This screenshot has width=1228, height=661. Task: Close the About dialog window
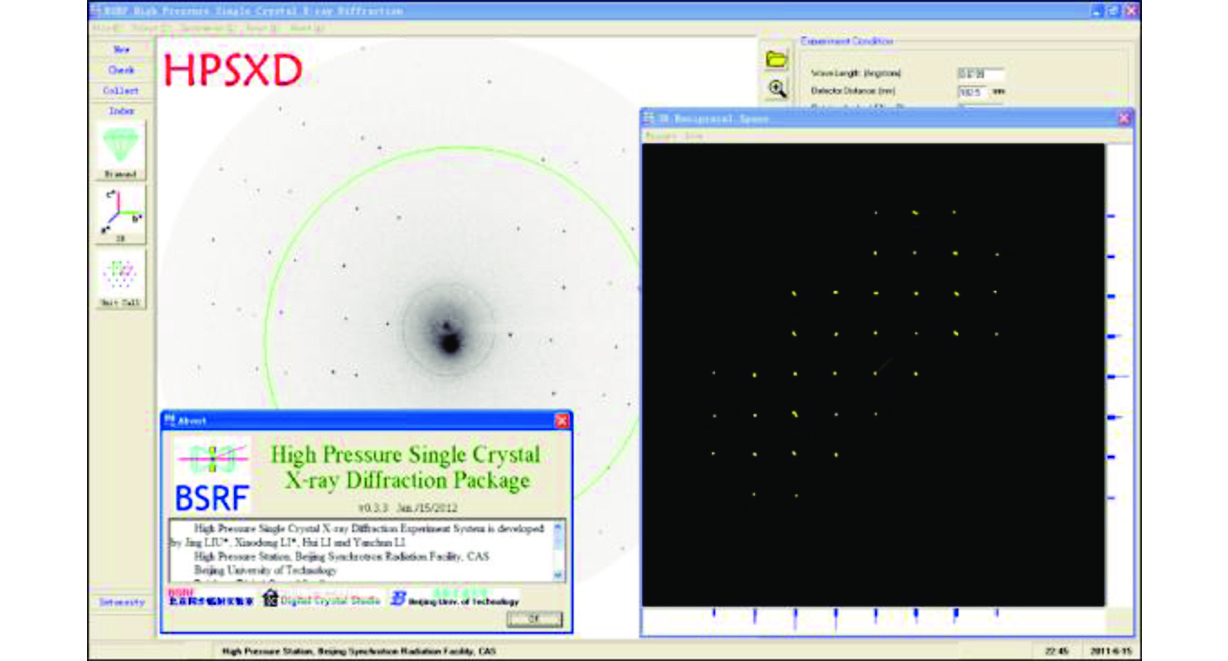[x=561, y=421]
